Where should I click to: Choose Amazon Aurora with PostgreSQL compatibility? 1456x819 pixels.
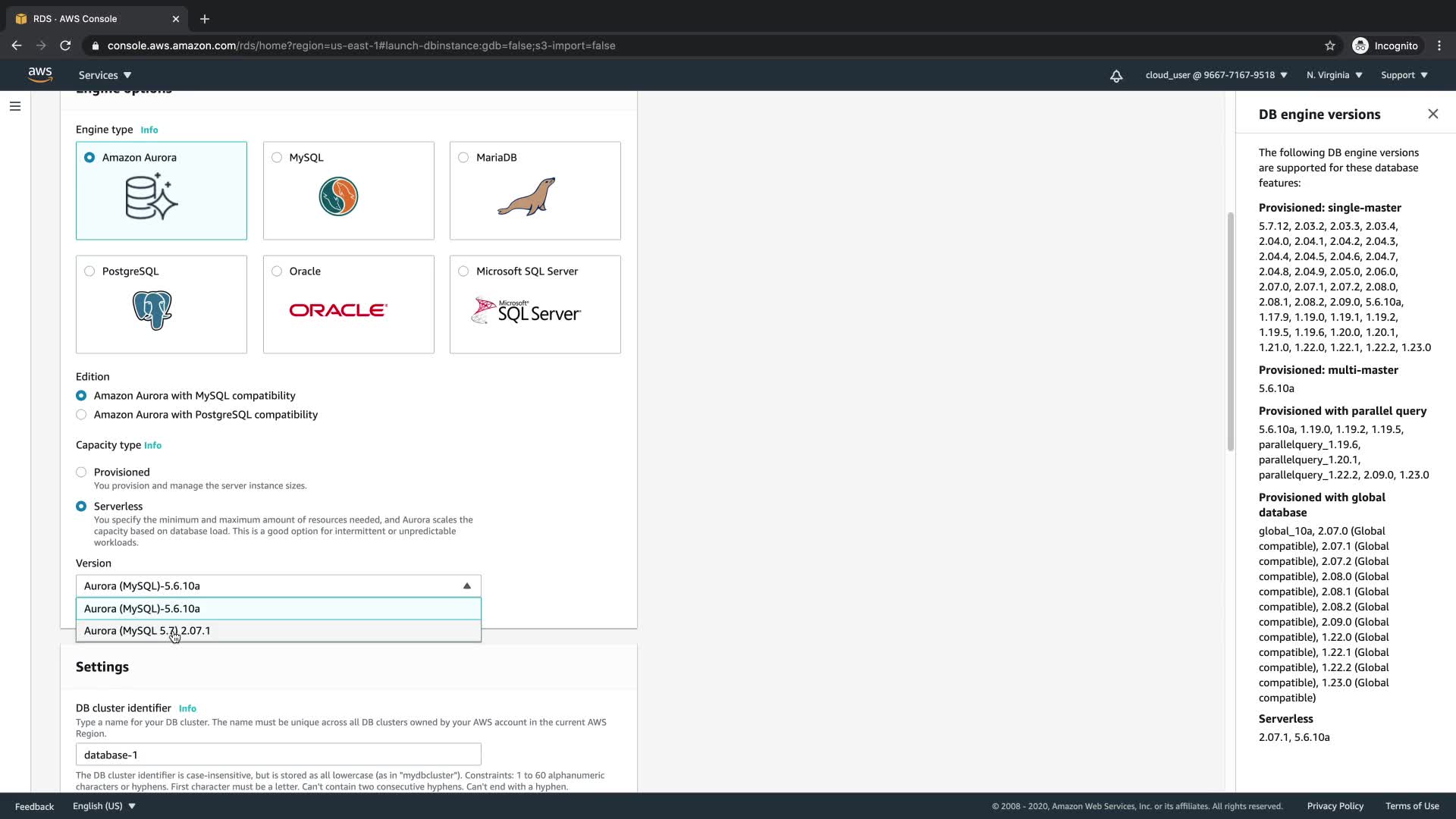(81, 415)
